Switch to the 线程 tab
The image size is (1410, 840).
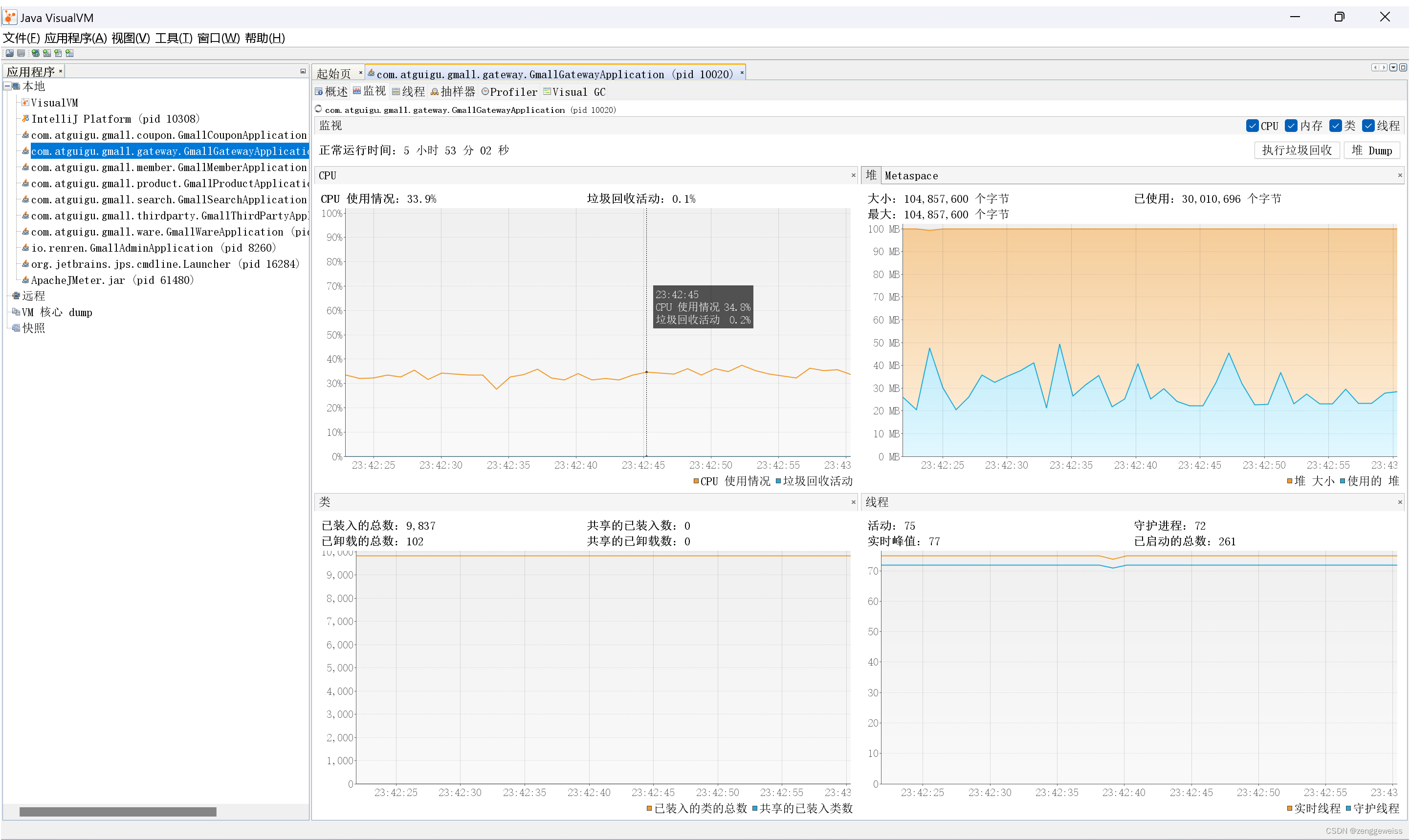click(x=408, y=92)
